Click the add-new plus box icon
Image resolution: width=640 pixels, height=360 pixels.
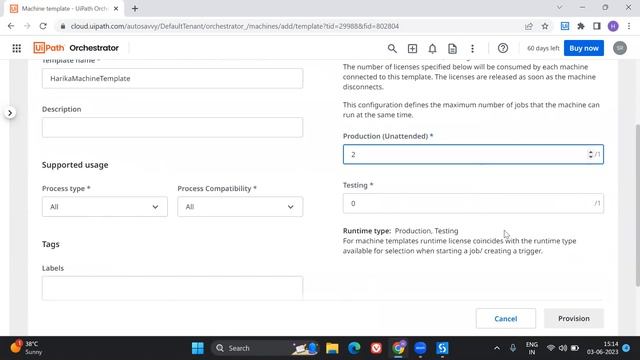pyautogui.click(x=412, y=49)
